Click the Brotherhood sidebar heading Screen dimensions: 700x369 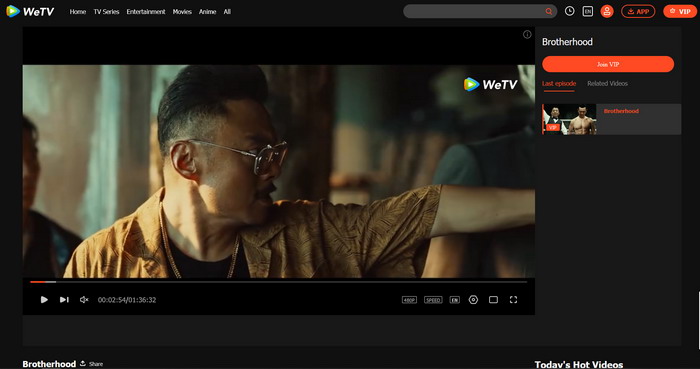point(567,42)
